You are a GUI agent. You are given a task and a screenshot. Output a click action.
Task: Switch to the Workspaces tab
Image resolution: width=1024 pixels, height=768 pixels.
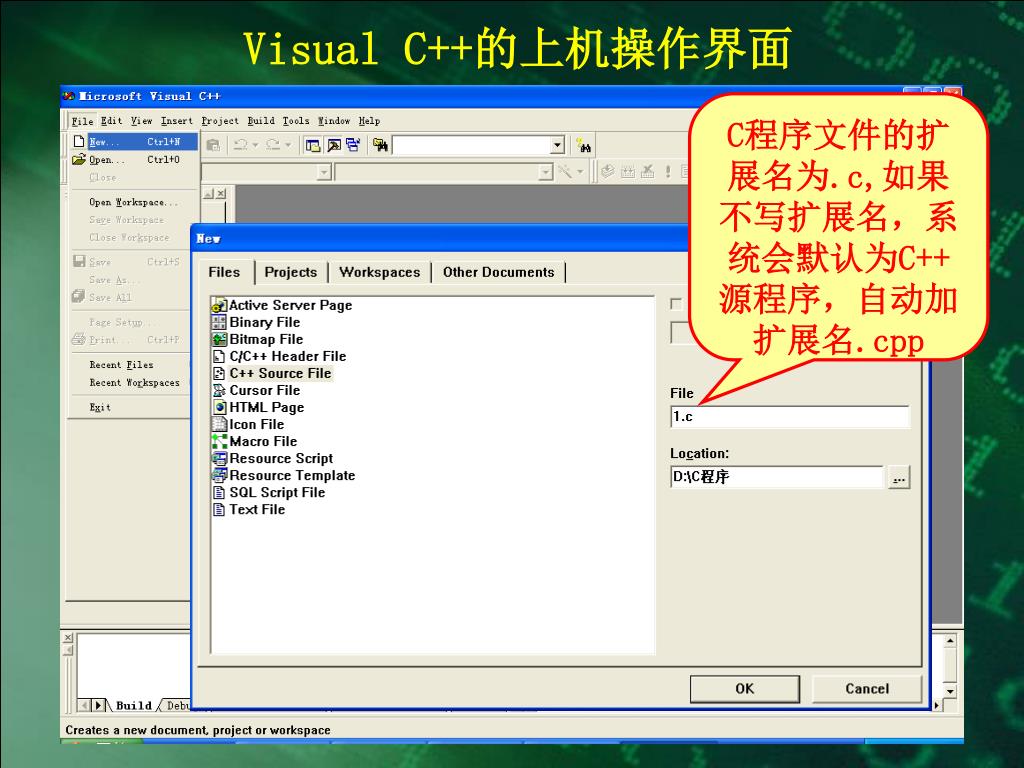[379, 272]
